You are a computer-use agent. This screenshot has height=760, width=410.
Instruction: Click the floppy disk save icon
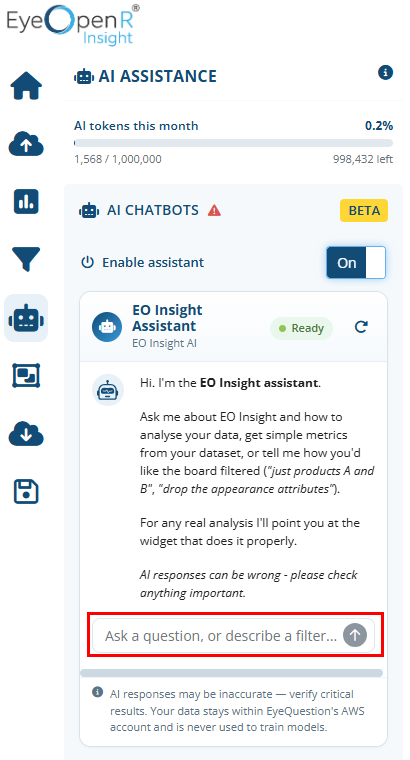[x=26, y=492]
